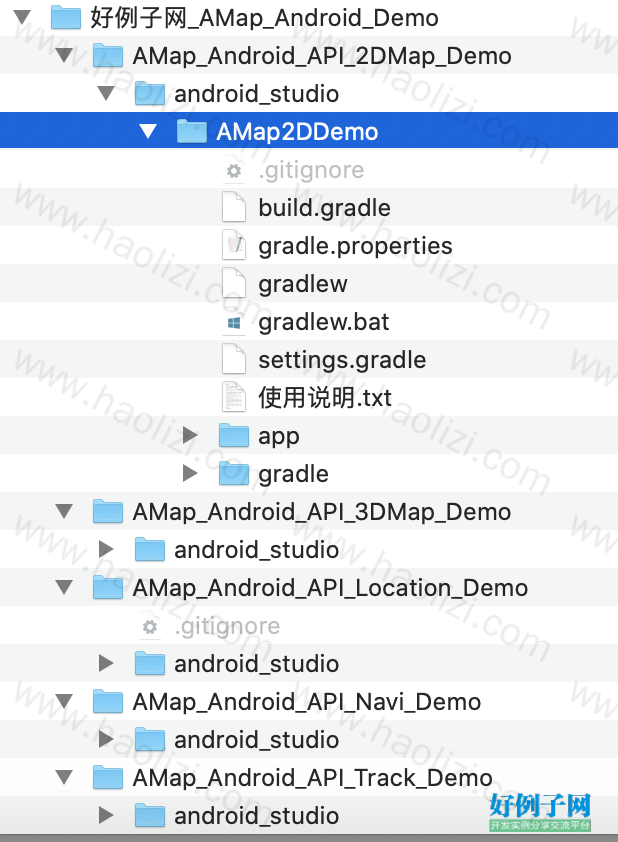Collapse AMap_Android_API_3DMap_Demo triangle
The image size is (618, 842).
click(64, 511)
